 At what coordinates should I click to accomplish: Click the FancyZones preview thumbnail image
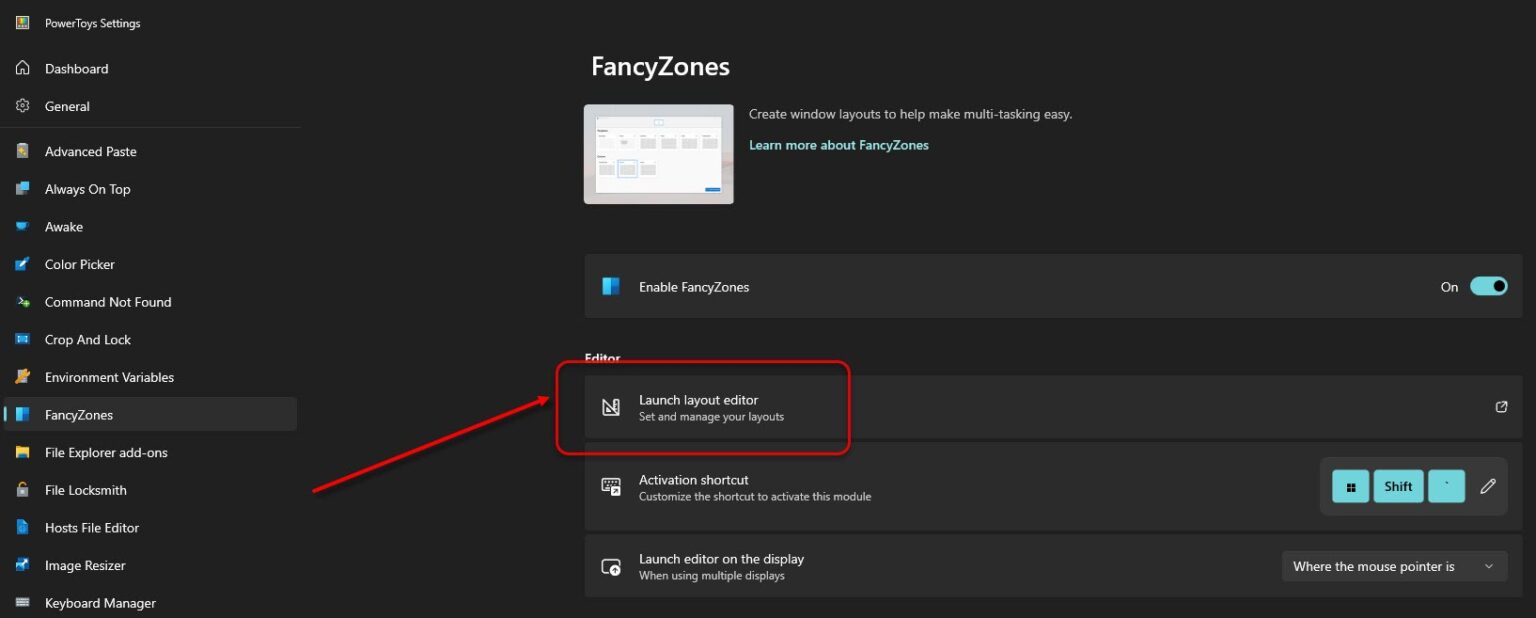click(659, 154)
